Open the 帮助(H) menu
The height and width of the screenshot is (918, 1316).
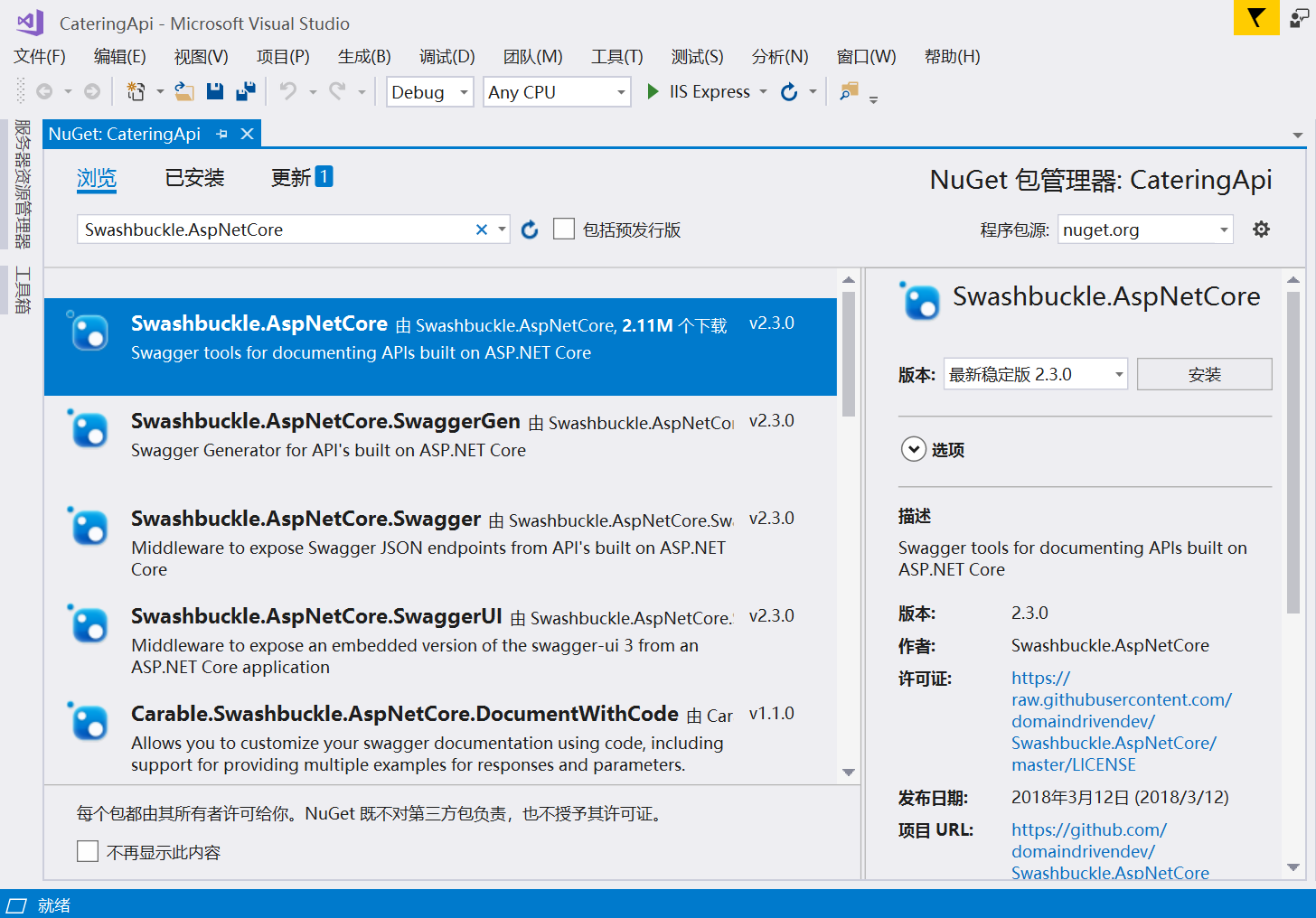pos(952,56)
